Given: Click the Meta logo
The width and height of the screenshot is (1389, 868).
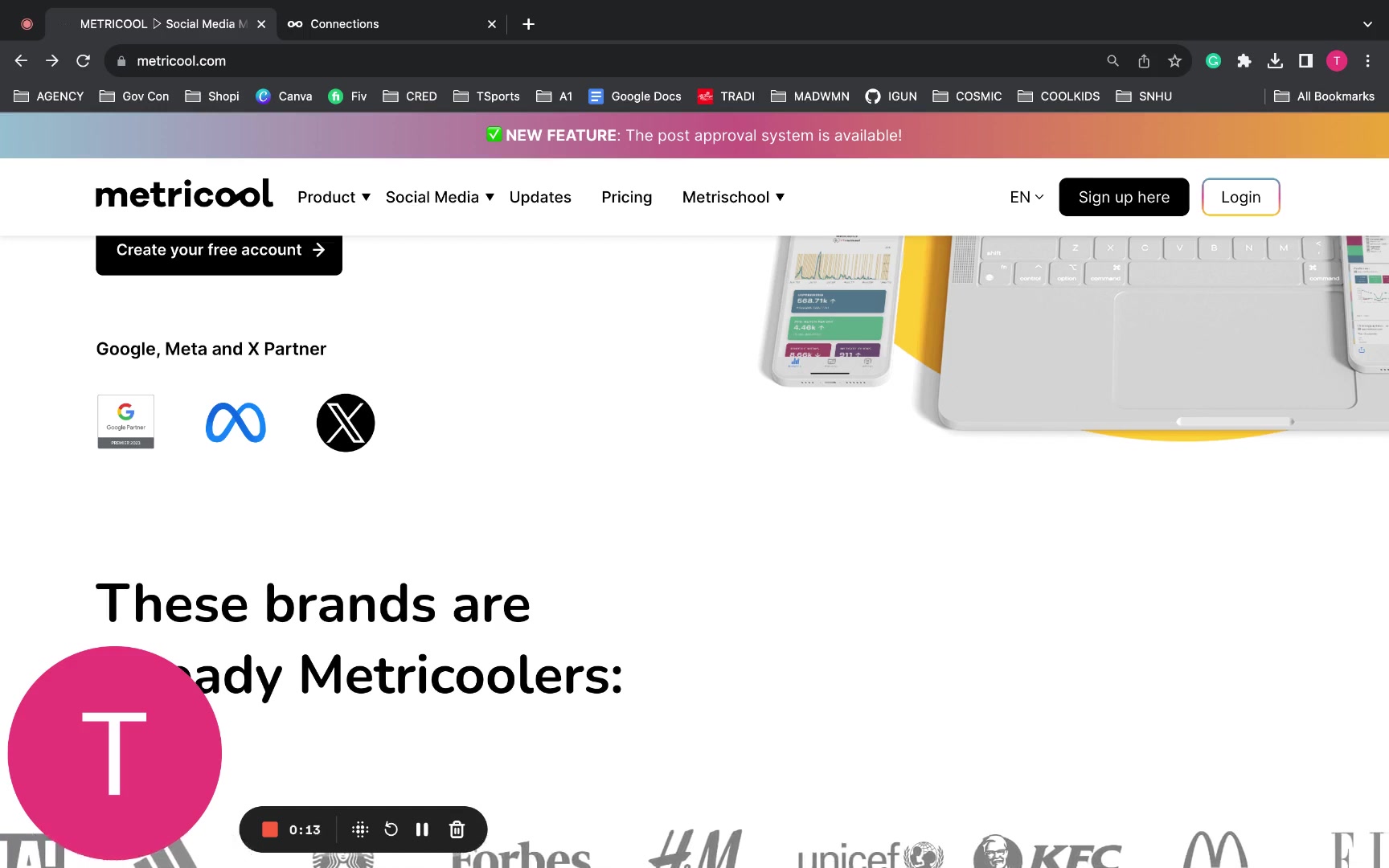Looking at the screenshot, I should (236, 423).
